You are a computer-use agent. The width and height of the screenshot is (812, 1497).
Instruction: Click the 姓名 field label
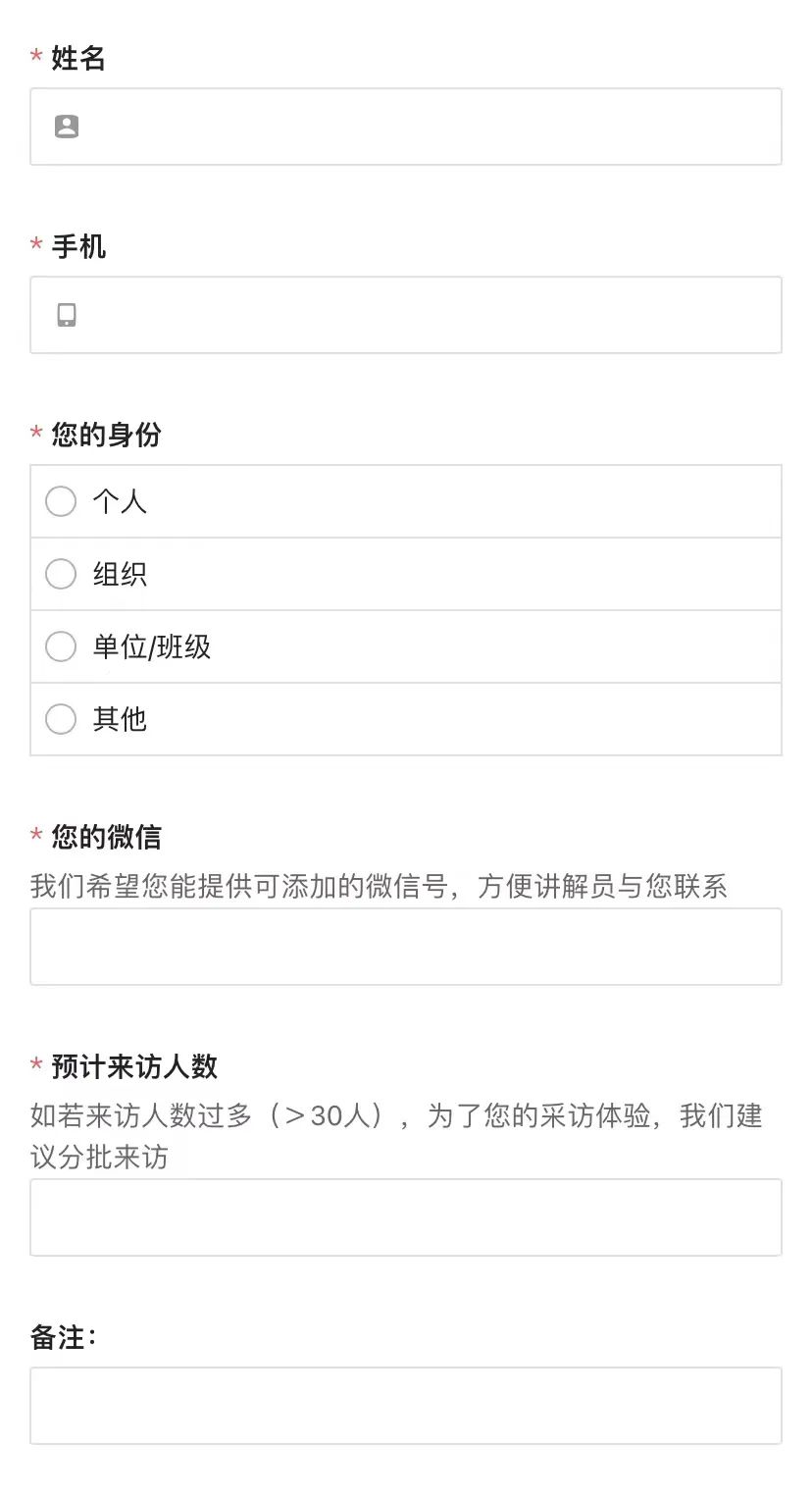(78, 58)
